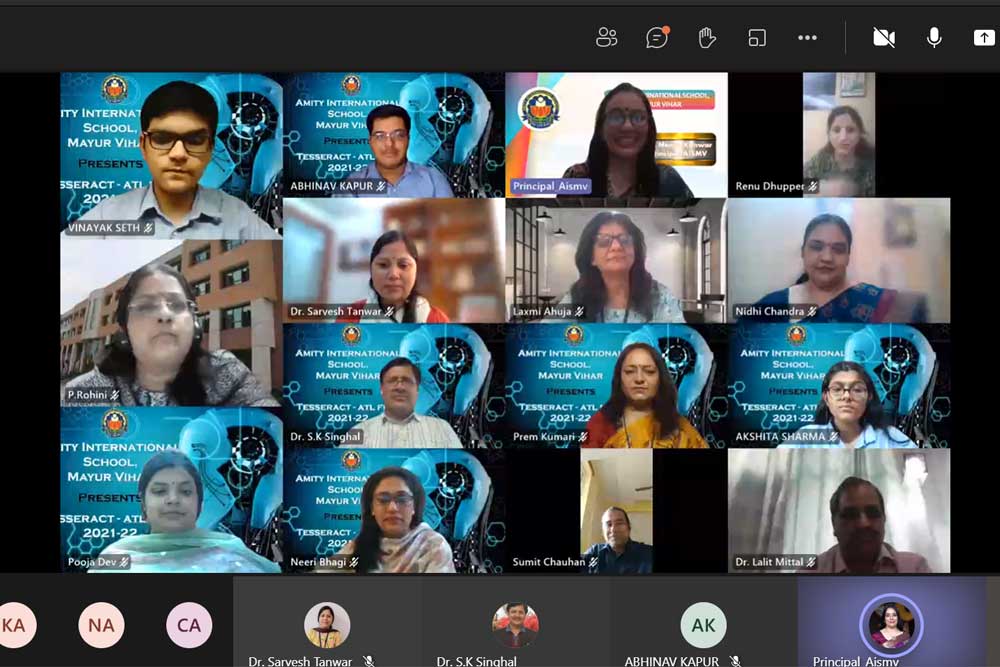Click mic-off icon on Dr. Lalit Mittal label
Image resolution: width=1000 pixels, height=667 pixels.
tap(811, 562)
